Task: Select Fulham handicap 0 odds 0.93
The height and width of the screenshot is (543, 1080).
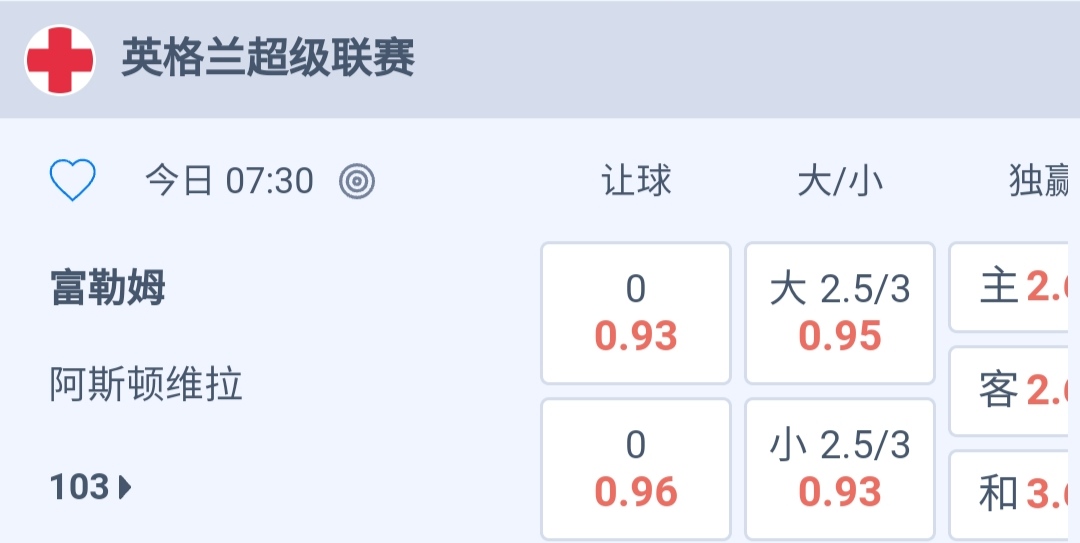Action: 636,313
